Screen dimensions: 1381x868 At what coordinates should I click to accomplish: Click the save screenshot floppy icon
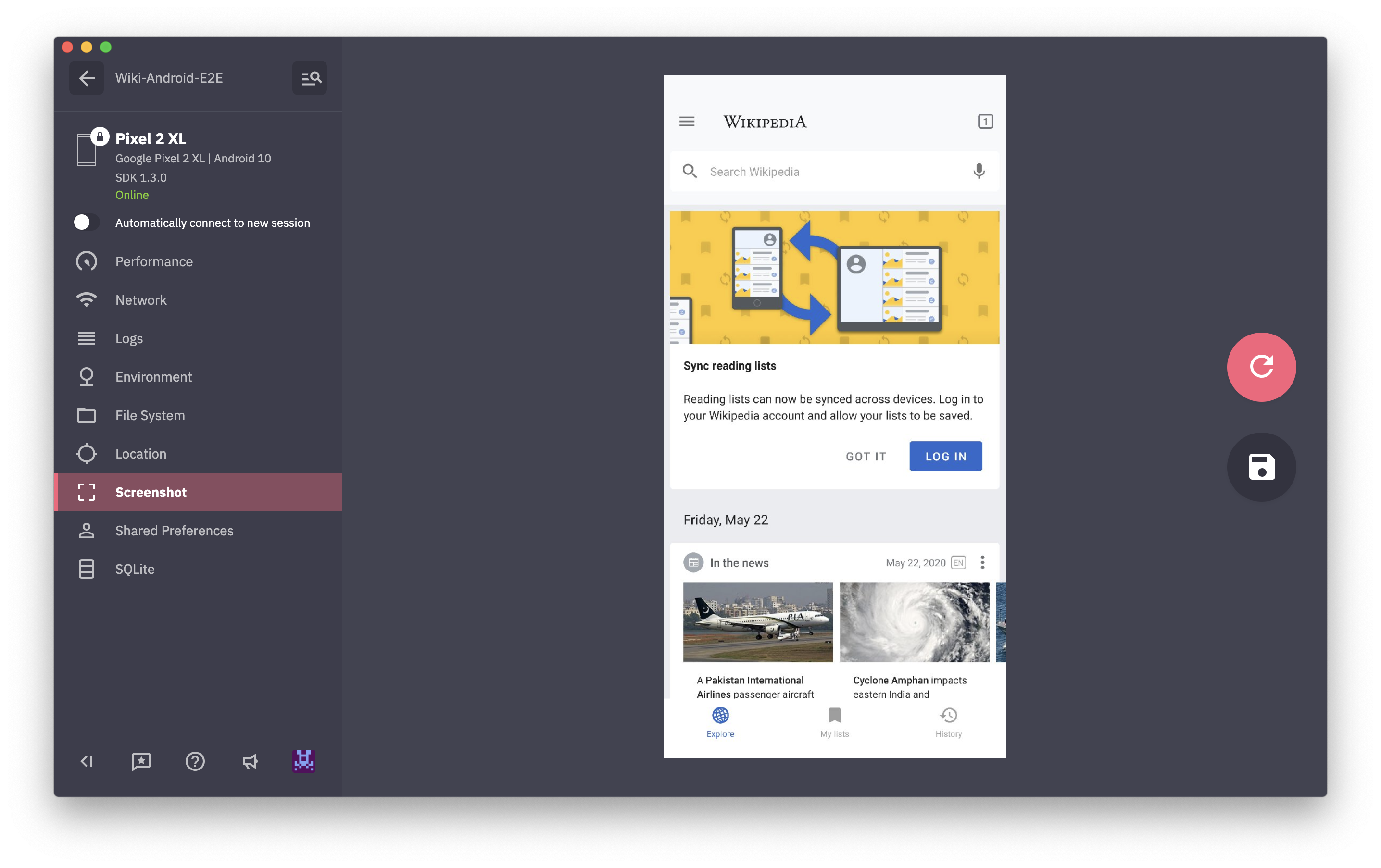1261,467
